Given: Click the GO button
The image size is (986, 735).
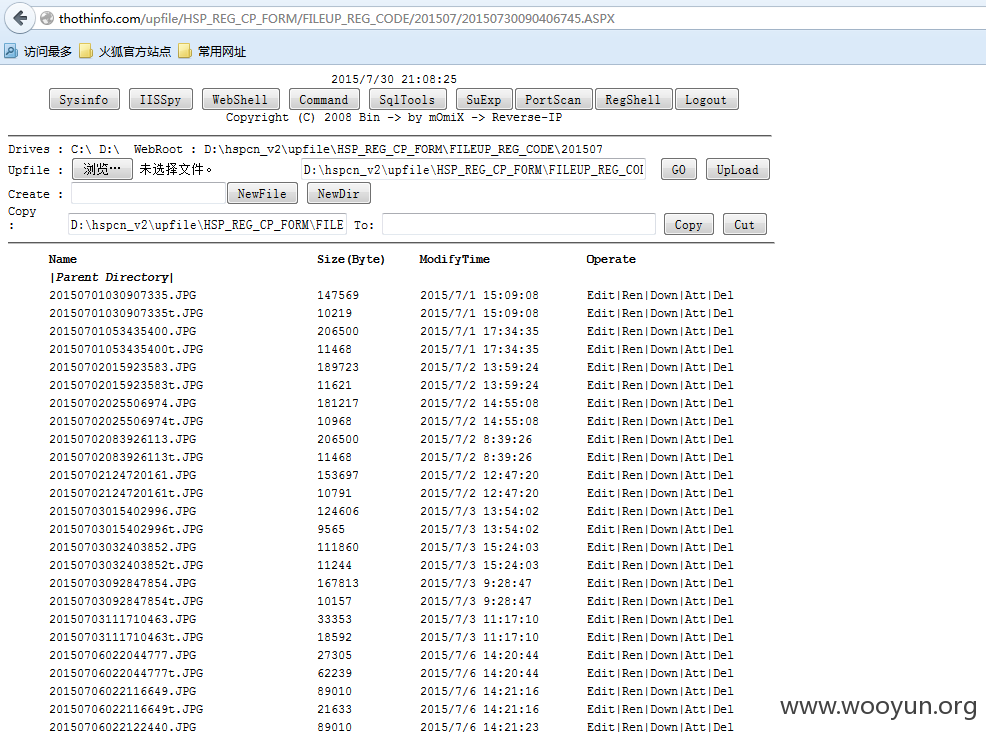Looking at the screenshot, I should [679, 169].
